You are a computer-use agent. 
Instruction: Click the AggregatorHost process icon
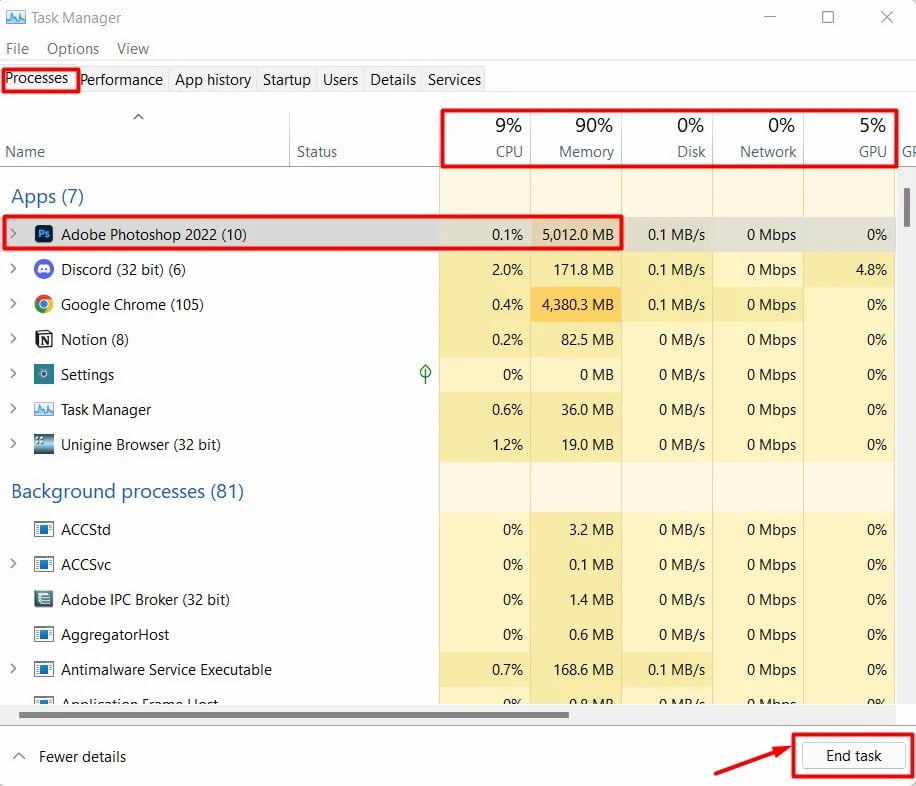coord(44,635)
